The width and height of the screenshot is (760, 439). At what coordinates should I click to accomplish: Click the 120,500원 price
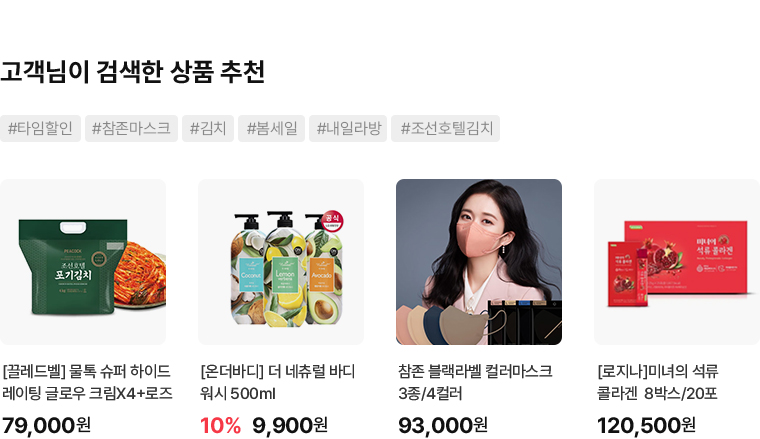click(647, 425)
